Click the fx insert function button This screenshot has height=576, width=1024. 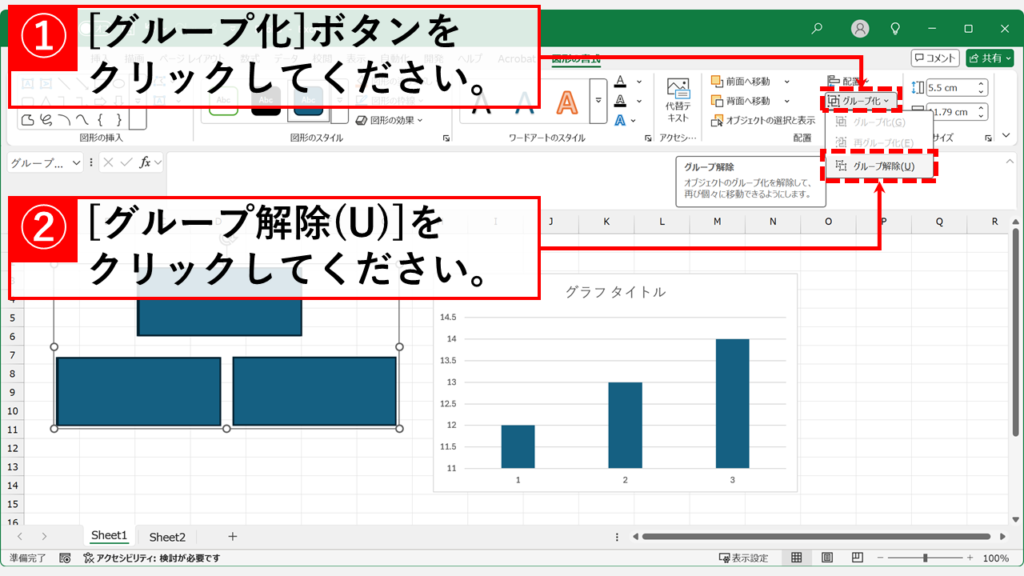(x=145, y=163)
